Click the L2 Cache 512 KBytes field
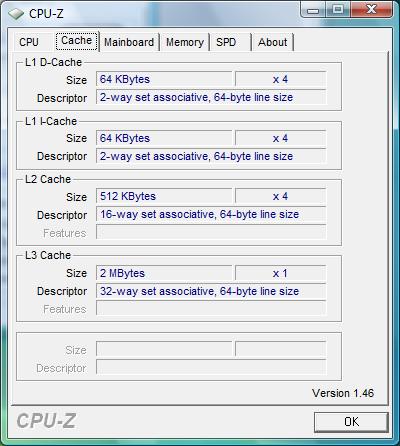The image size is (400, 446). (164, 196)
